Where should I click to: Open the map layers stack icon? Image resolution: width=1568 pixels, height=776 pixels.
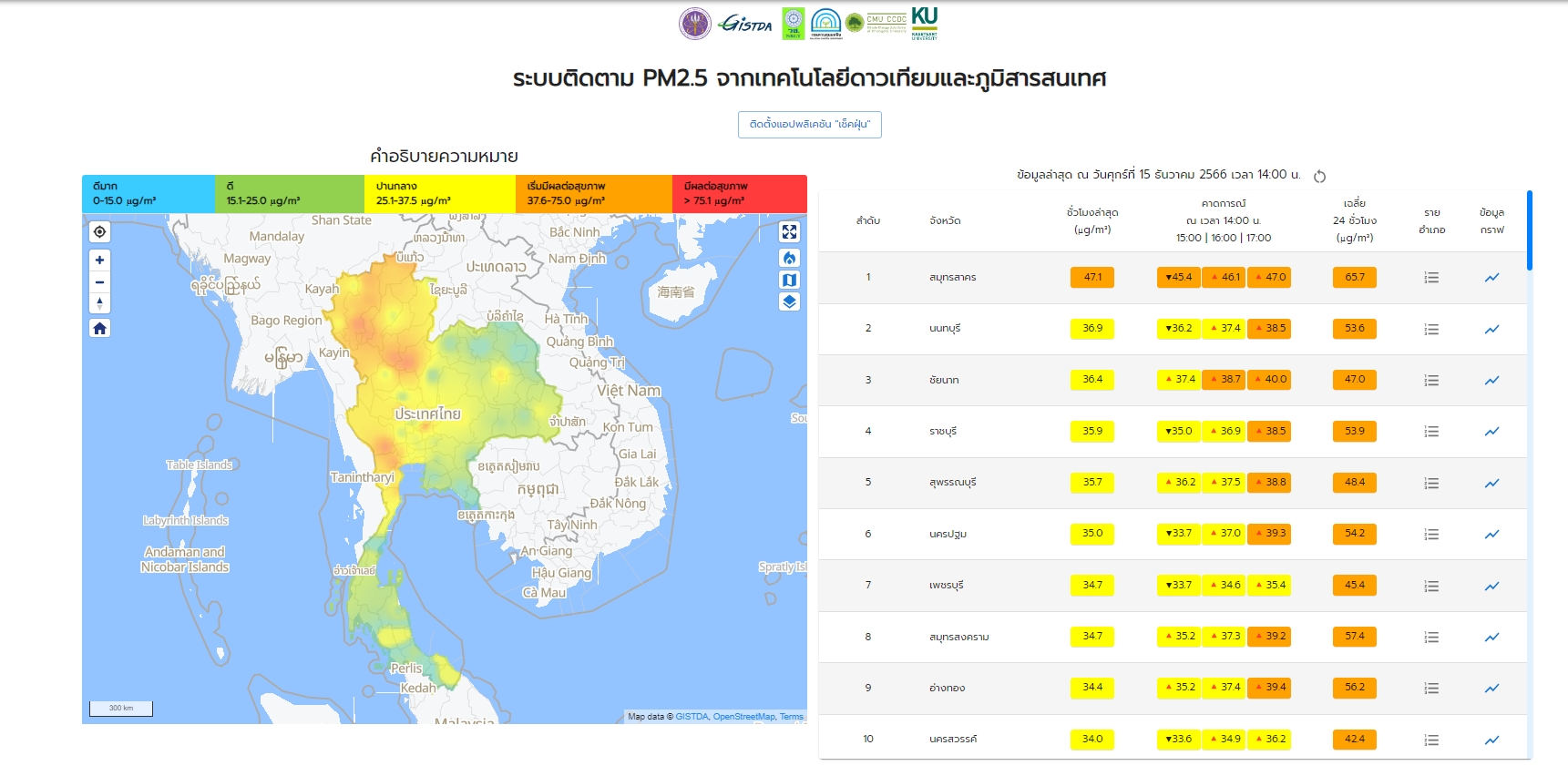click(x=789, y=302)
